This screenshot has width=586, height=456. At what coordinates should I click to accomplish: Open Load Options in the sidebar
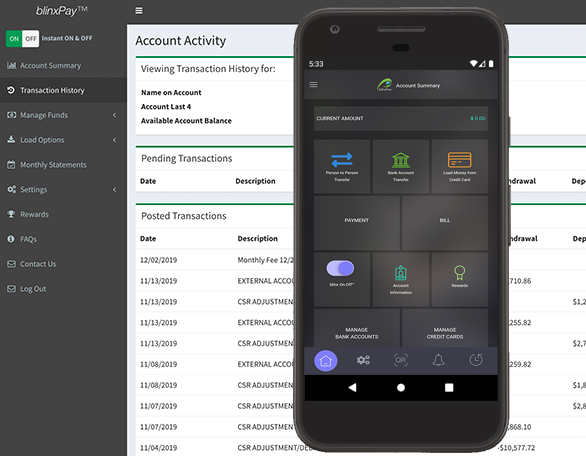click(x=42, y=140)
